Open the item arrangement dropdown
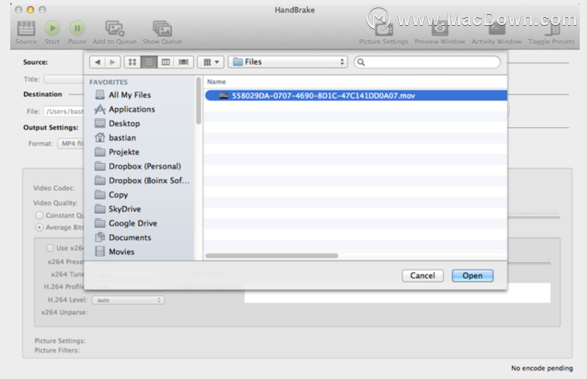This screenshot has width=587, height=379. (211, 62)
